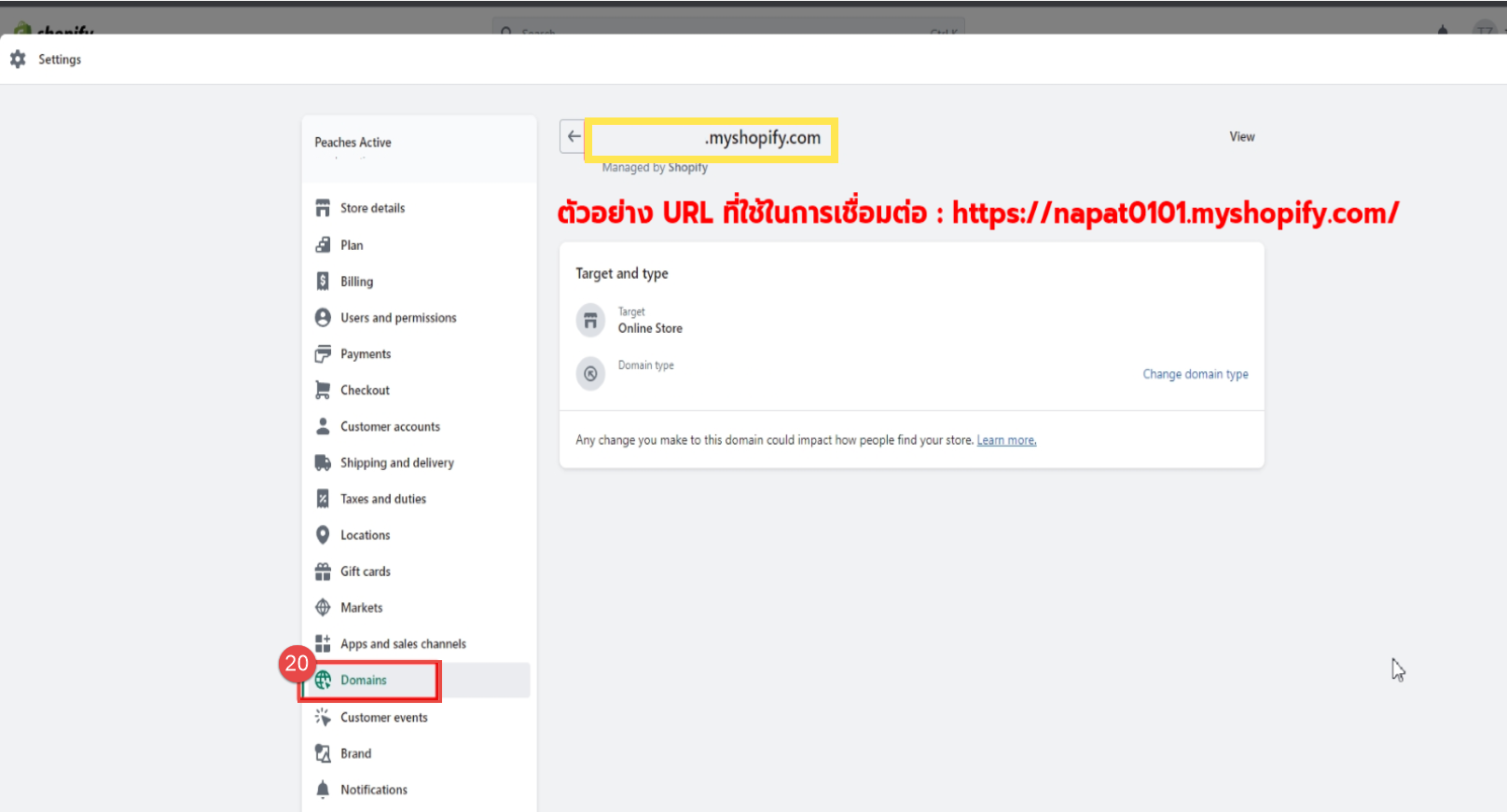Click the Plan icon

323,244
